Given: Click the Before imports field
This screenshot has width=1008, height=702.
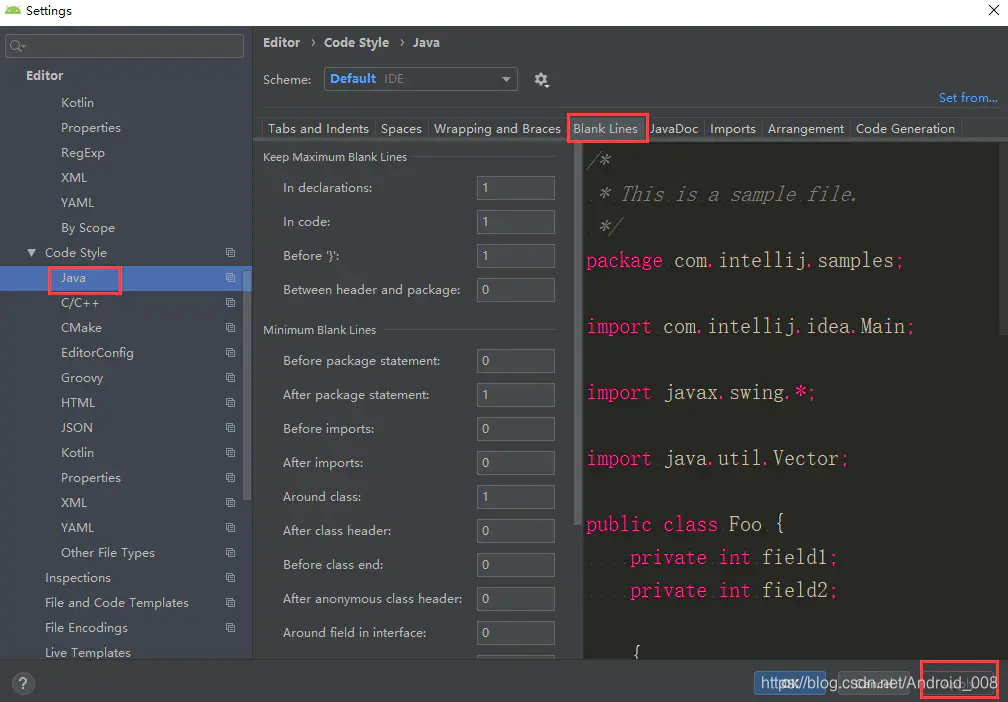Looking at the screenshot, I should point(516,429).
